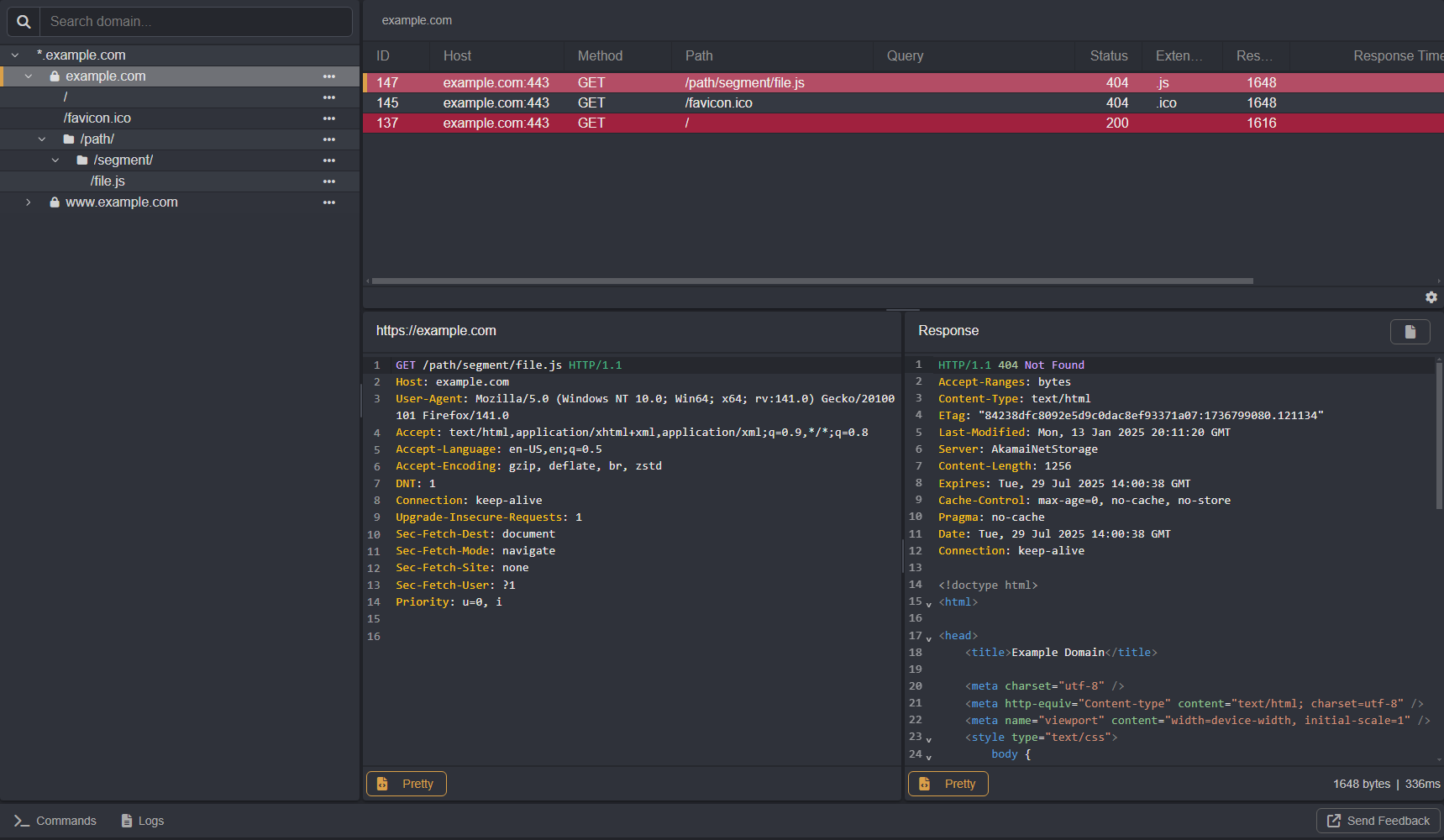Copy the response using the document icon
1444x840 pixels.
pos(1410,331)
